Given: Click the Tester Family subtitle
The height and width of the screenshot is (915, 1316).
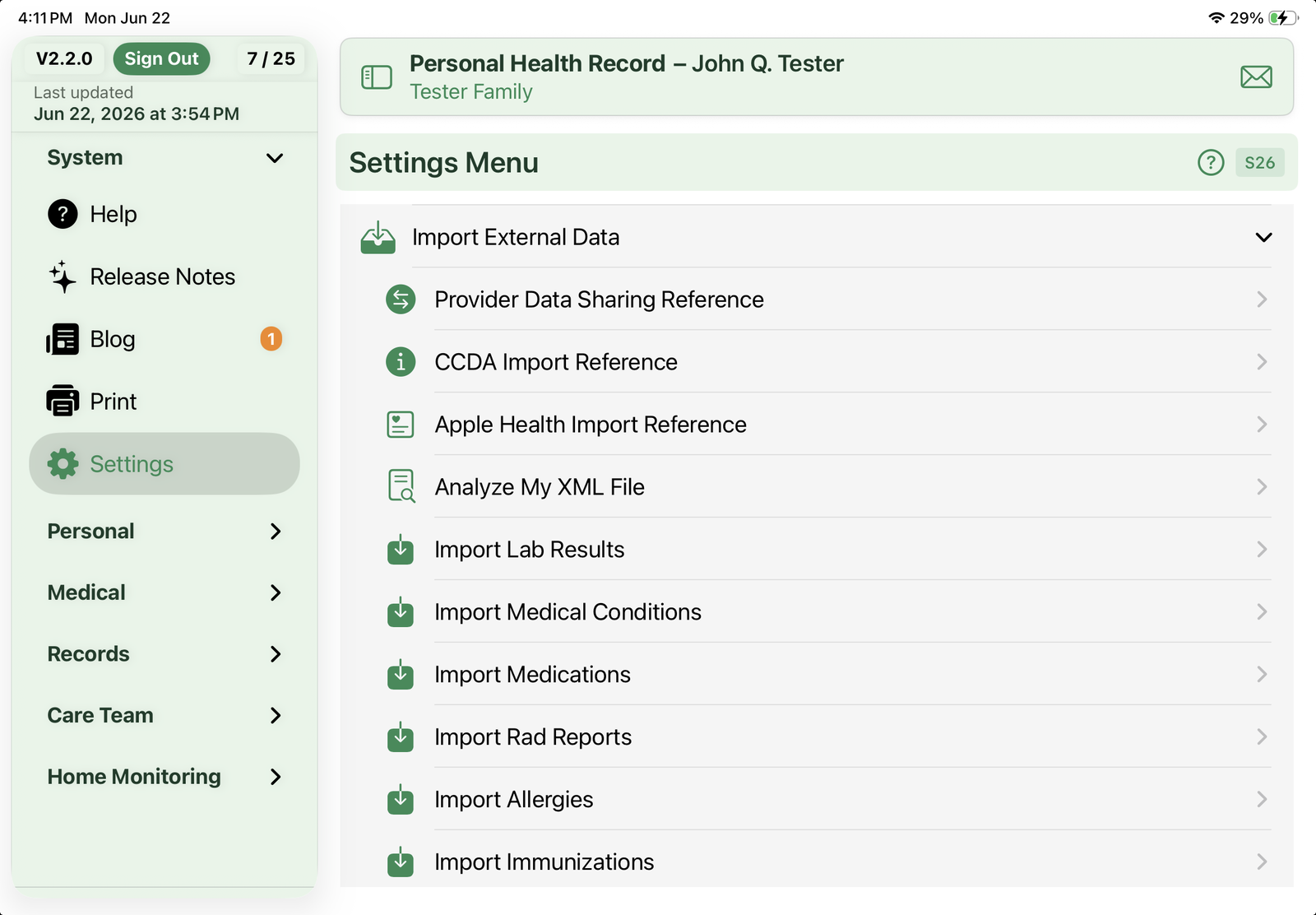Looking at the screenshot, I should (x=471, y=91).
